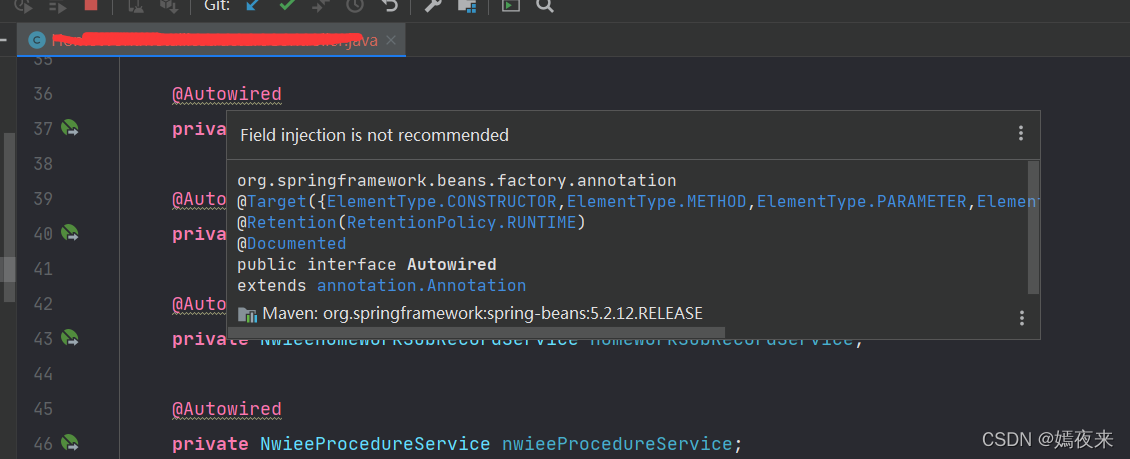
Task: Open more options dots beside Maven library
Action: (x=1021, y=318)
